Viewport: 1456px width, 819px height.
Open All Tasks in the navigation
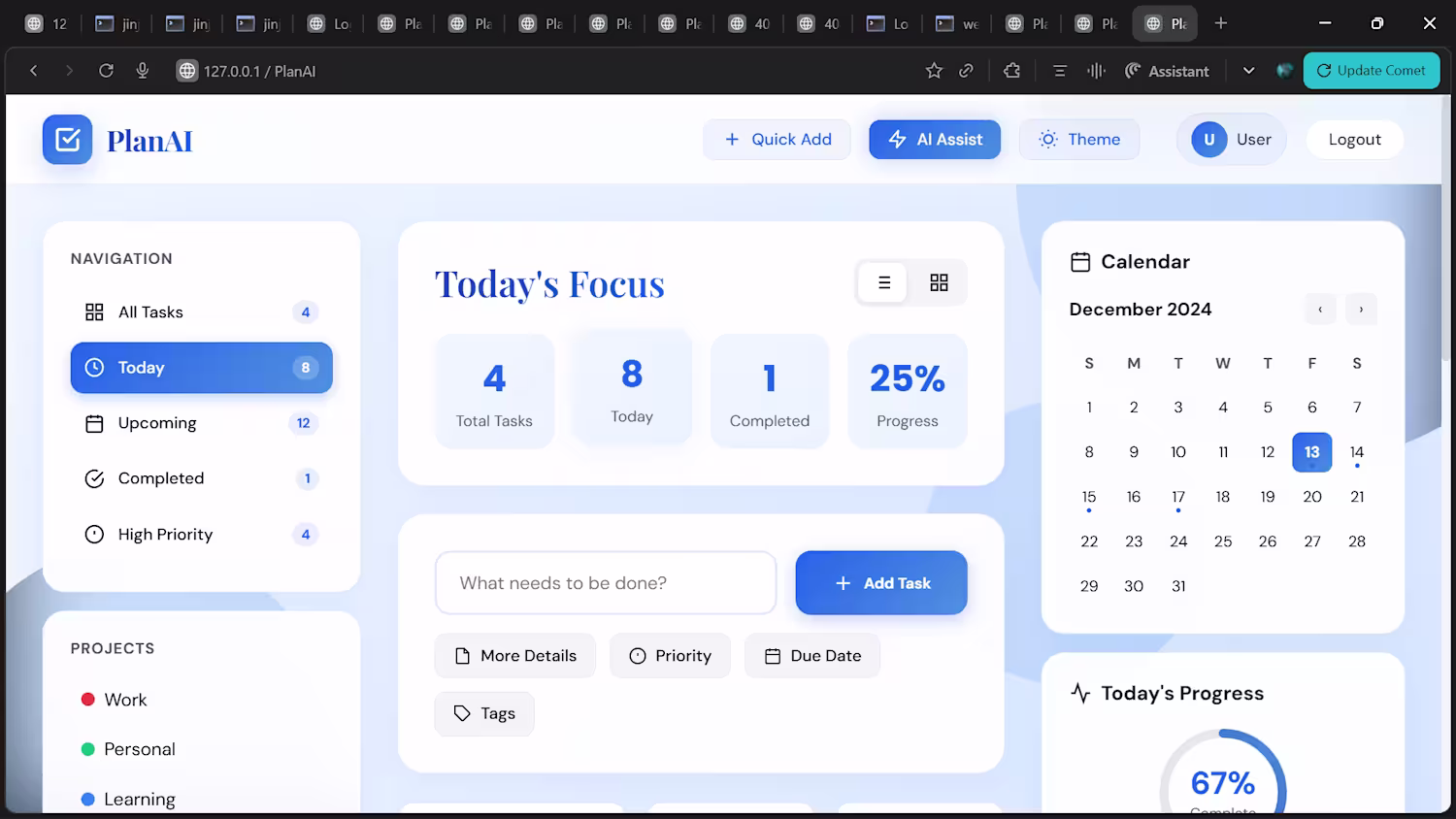click(202, 312)
